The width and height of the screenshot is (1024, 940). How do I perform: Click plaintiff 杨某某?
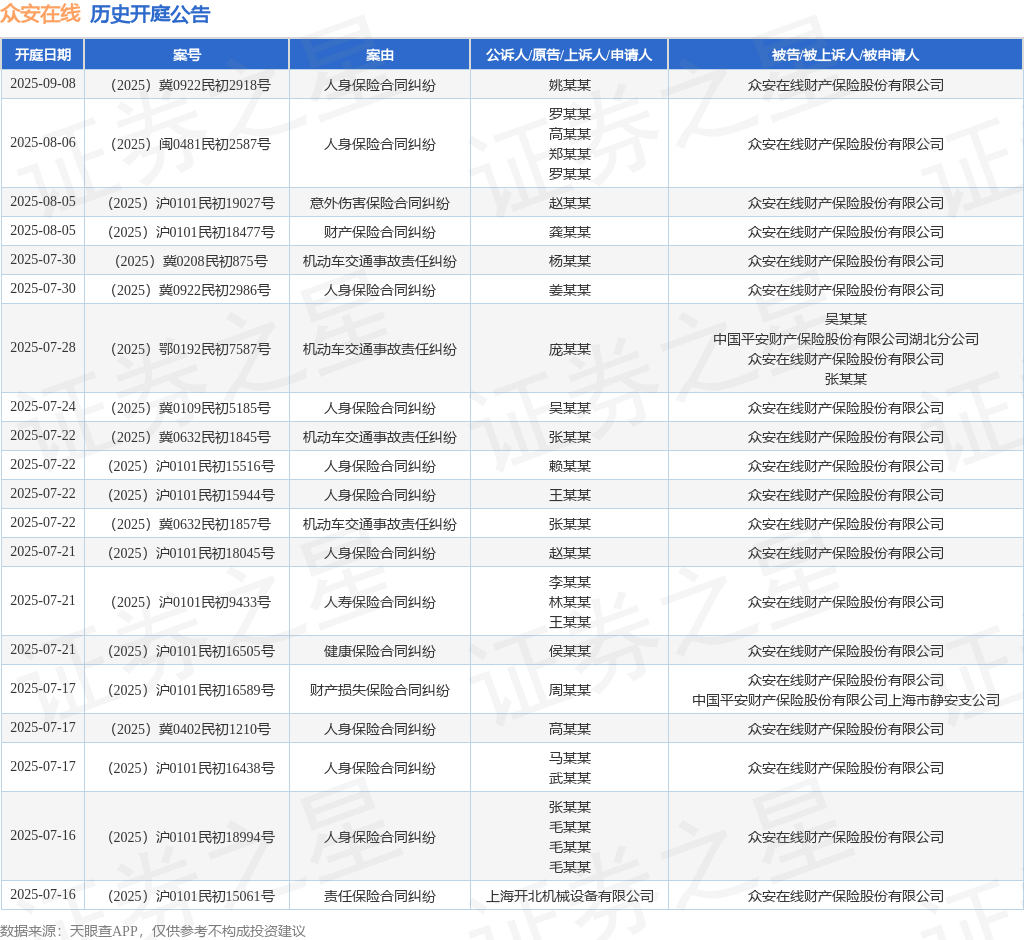click(569, 261)
